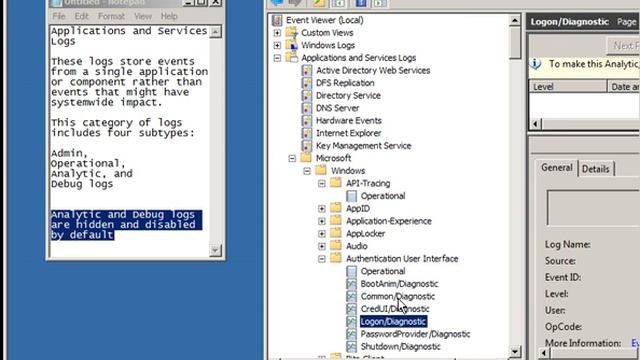Click the Applications and Services Logs folder icon

(x=292, y=58)
